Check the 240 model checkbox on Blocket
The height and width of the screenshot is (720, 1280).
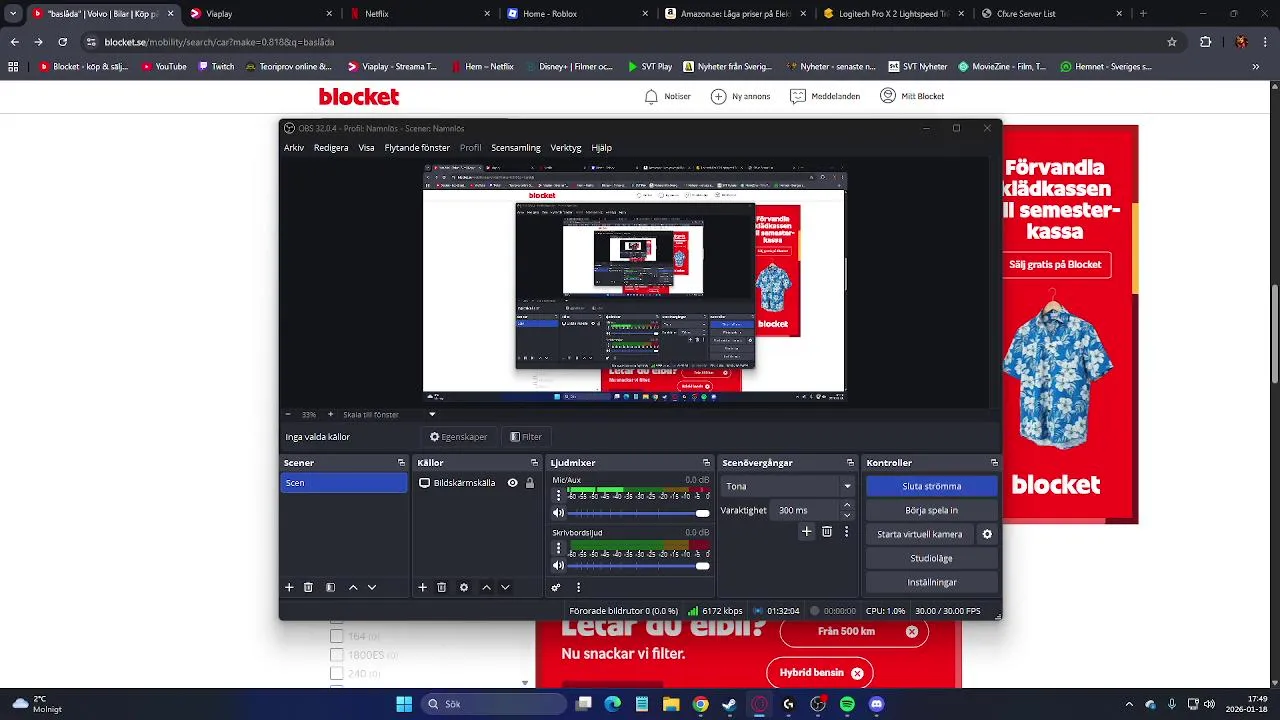click(336, 673)
